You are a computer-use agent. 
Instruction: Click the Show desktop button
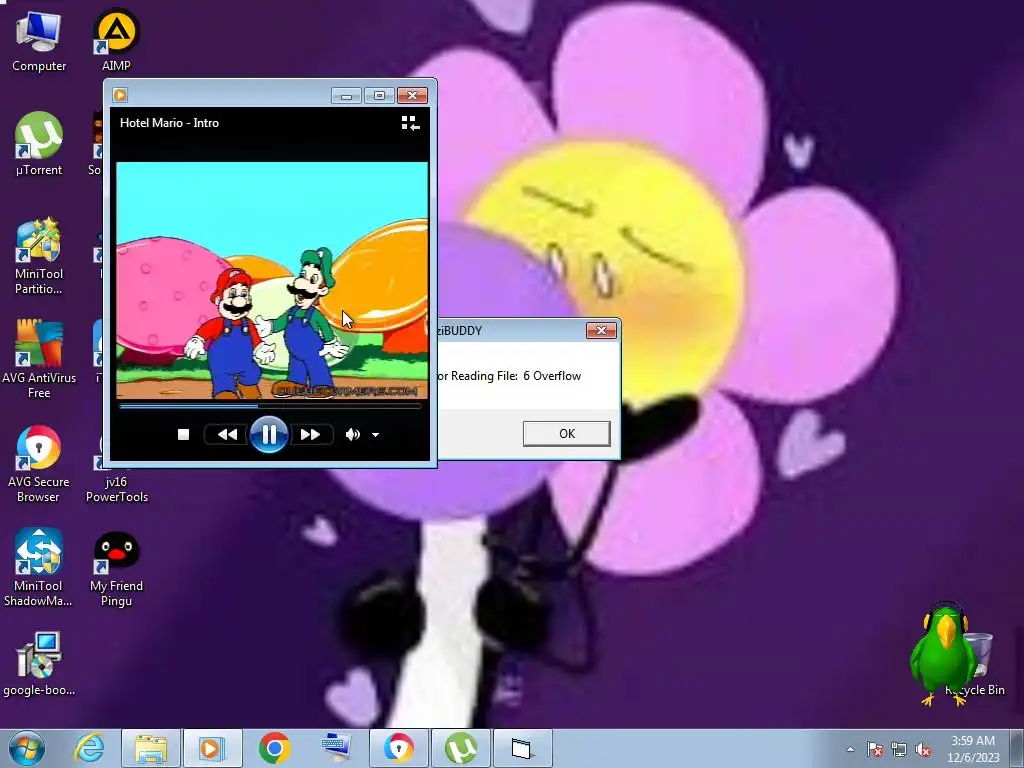(x=1017, y=748)
